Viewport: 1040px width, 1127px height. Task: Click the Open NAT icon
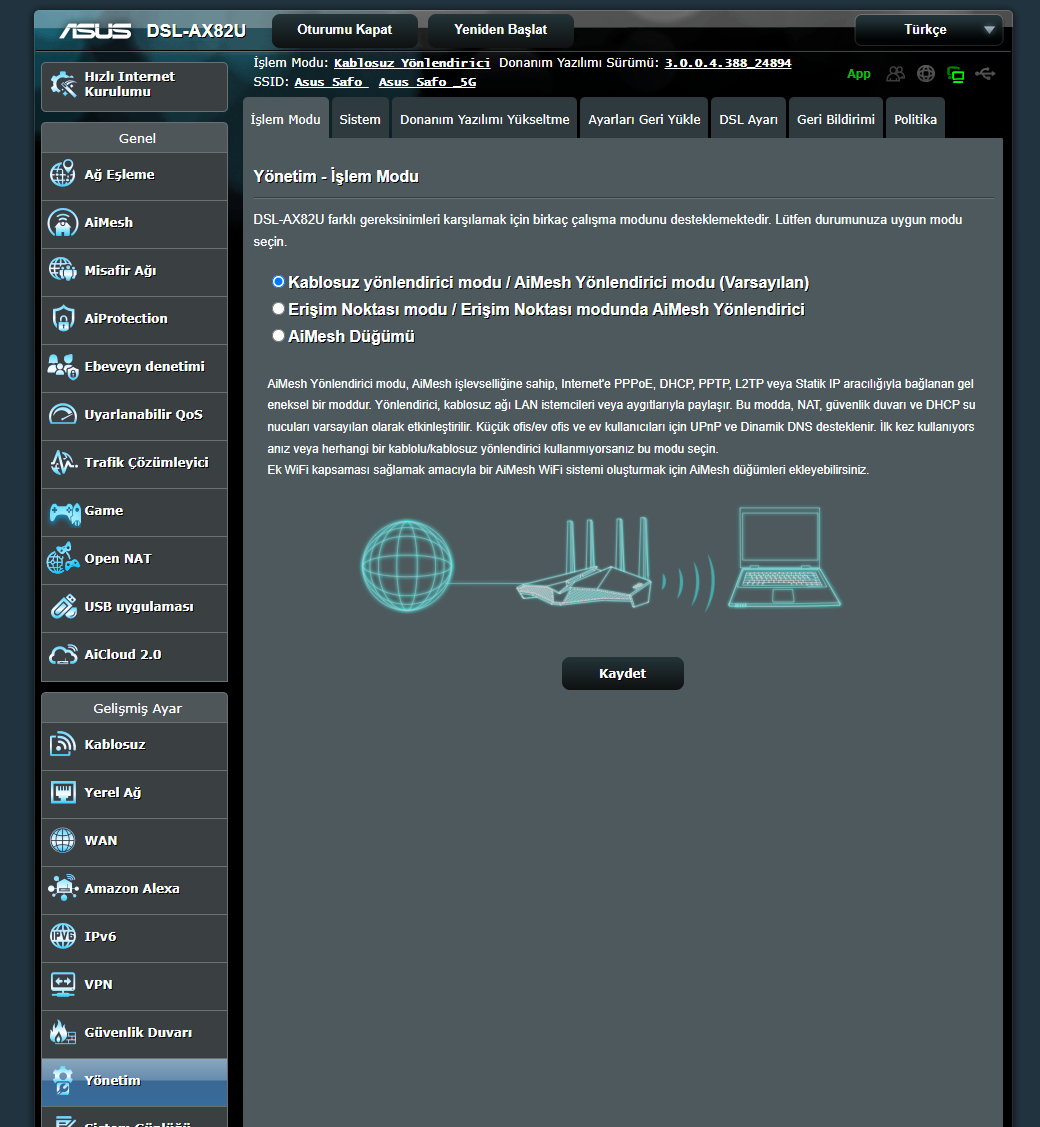coord(63,558)
